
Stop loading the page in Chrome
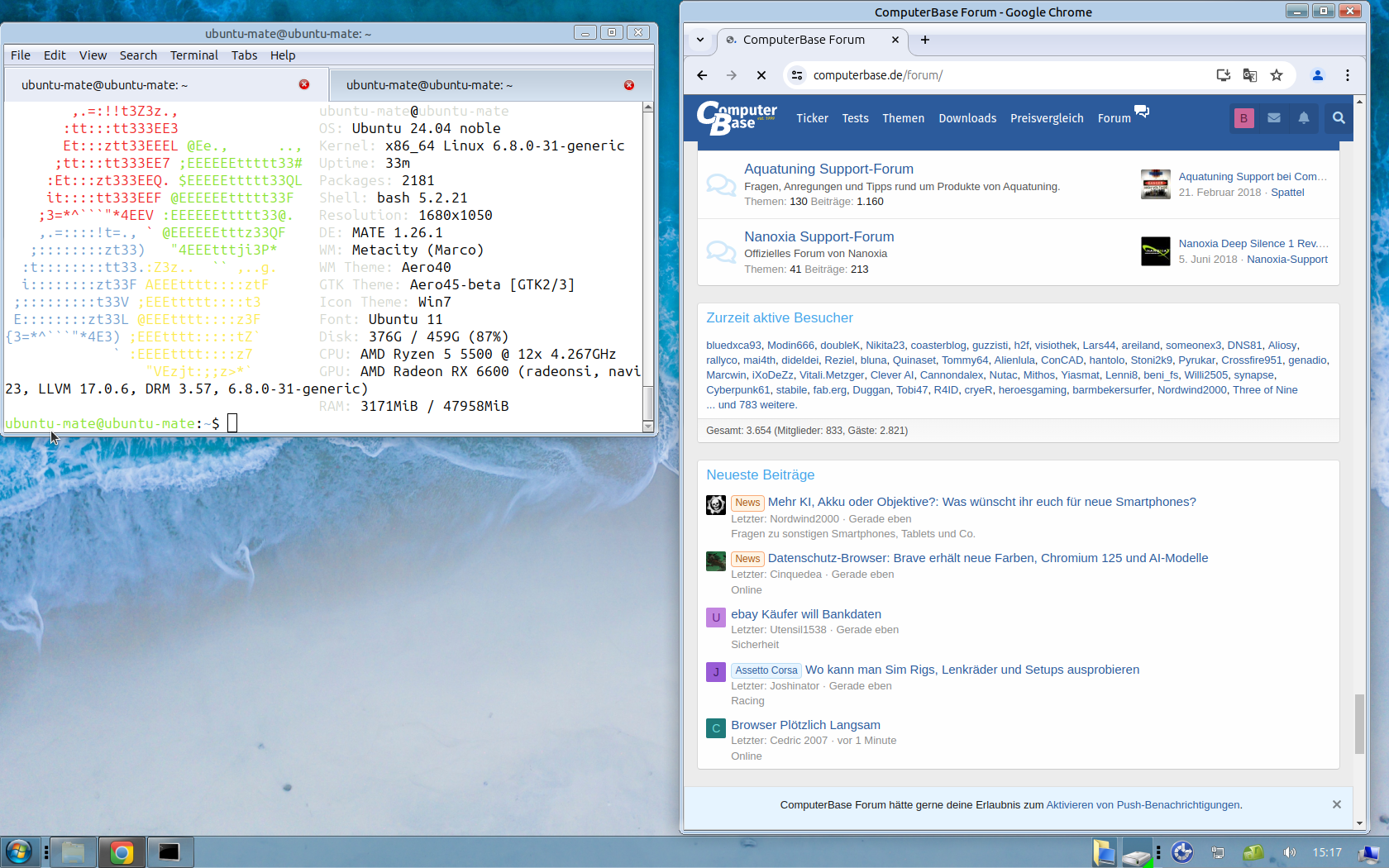click(x=761, y=75)
